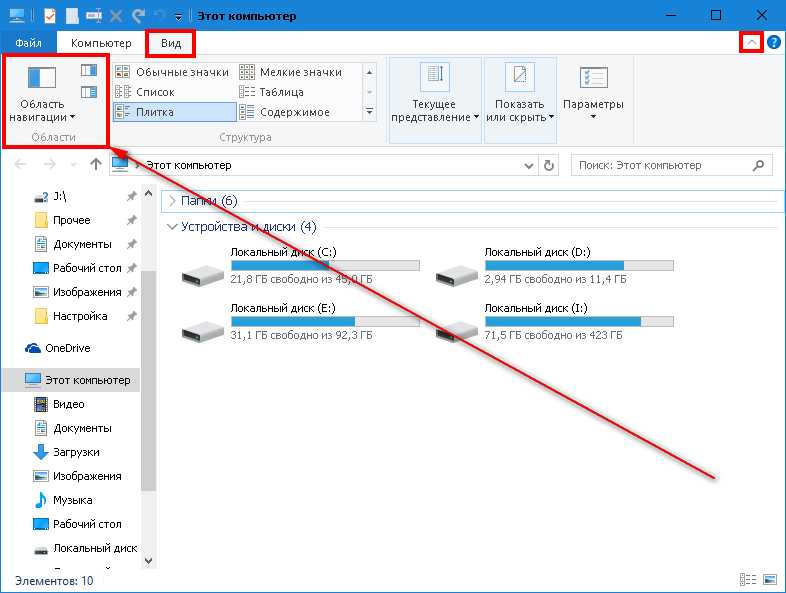The height and width of the screenshot is (593, 786).
Task: Open the Help question mark icon
Action: tap(773, 43)
